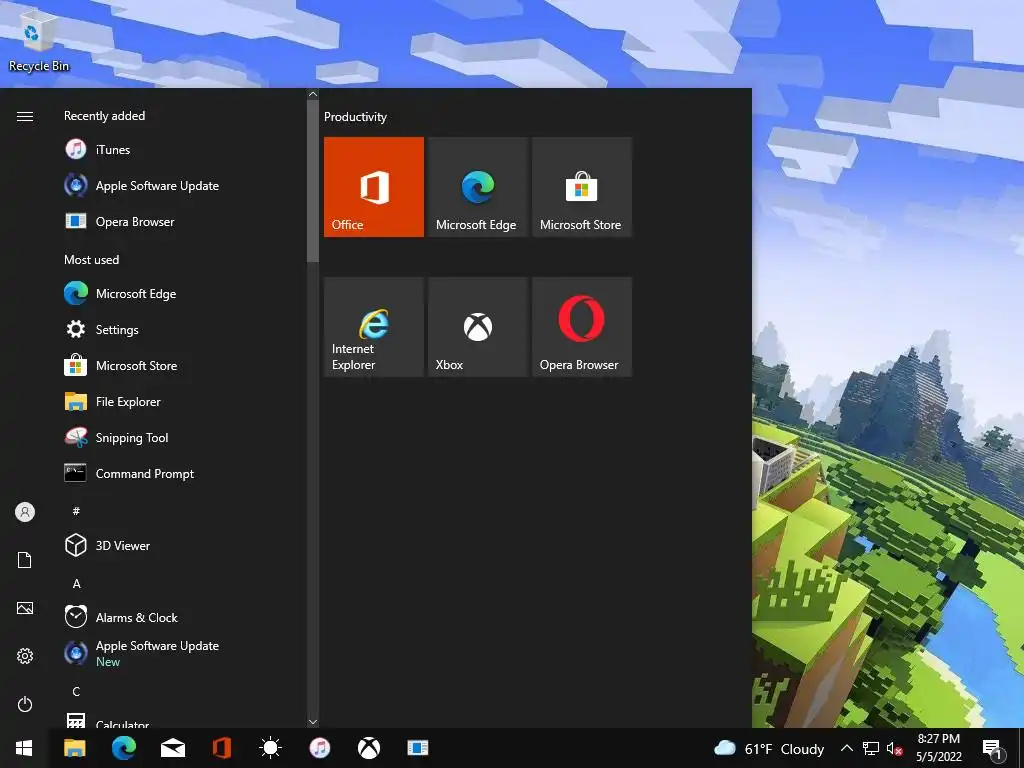
Task: Open network status icon in tray
Action: pyautogui.click(x=871, y=748)
